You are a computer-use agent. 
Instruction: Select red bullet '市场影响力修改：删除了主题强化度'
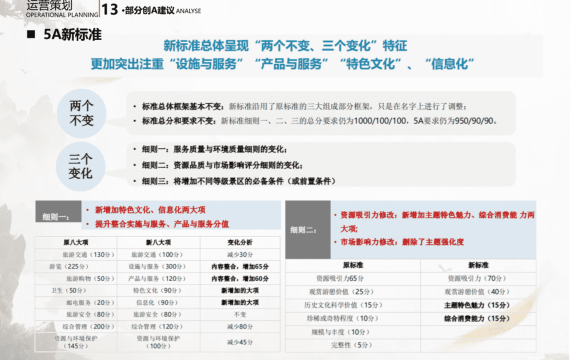point(402,242)
